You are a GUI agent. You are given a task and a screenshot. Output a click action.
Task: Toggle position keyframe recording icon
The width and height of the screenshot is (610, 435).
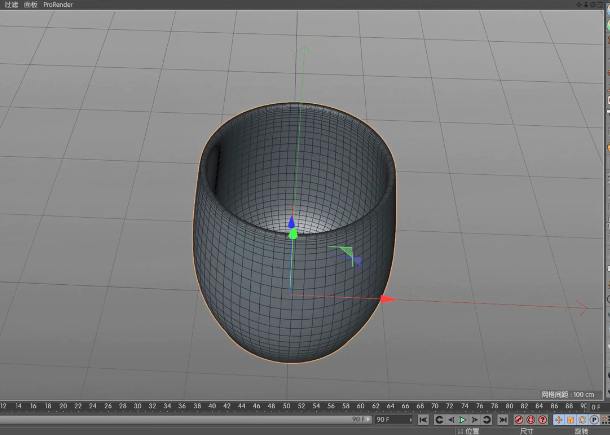(x=559, y=420)
